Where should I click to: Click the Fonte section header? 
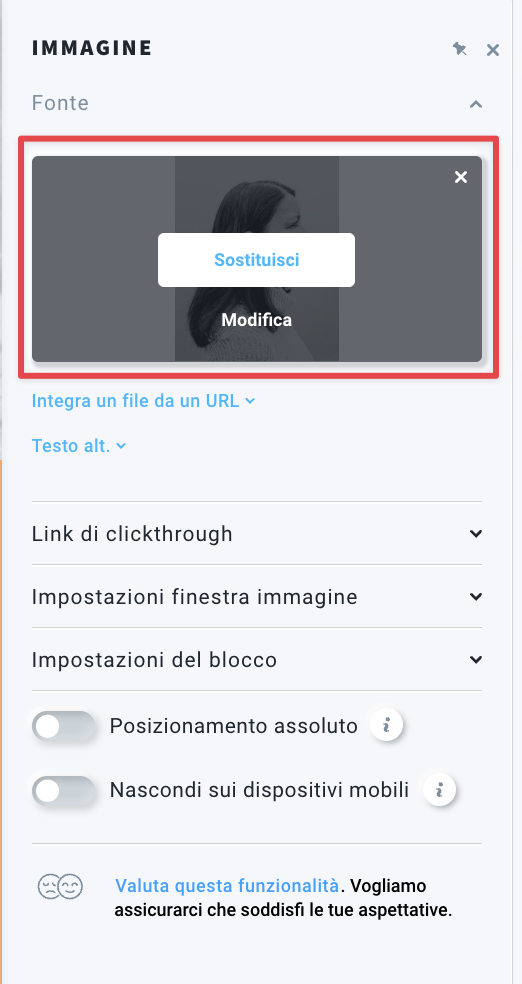257,103
